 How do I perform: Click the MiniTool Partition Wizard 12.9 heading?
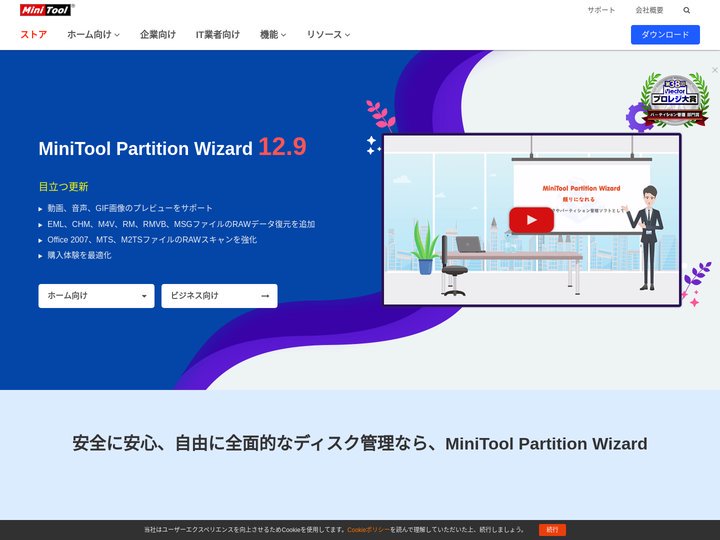[172, 147]
